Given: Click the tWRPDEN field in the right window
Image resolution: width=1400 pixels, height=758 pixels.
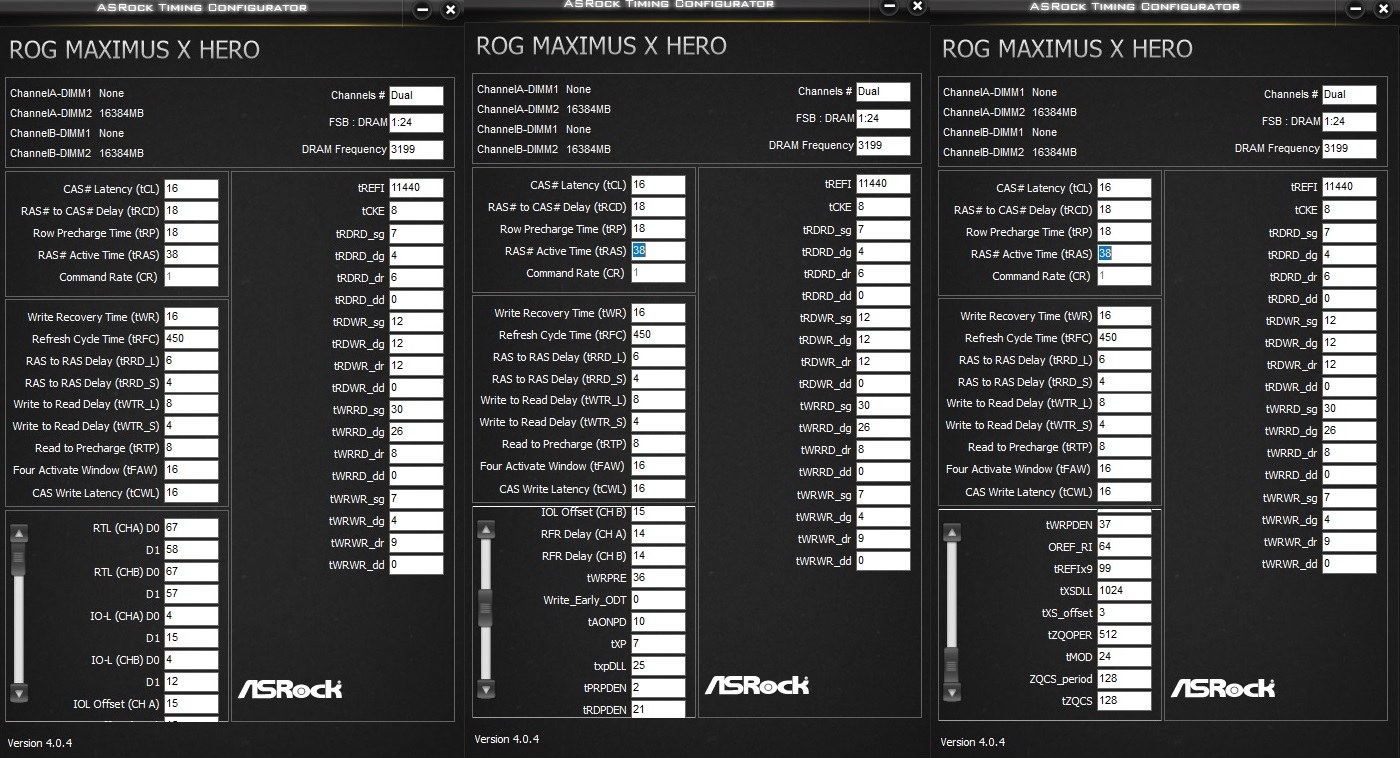Looking at the screenshot, I should (x=1124, y=525).
